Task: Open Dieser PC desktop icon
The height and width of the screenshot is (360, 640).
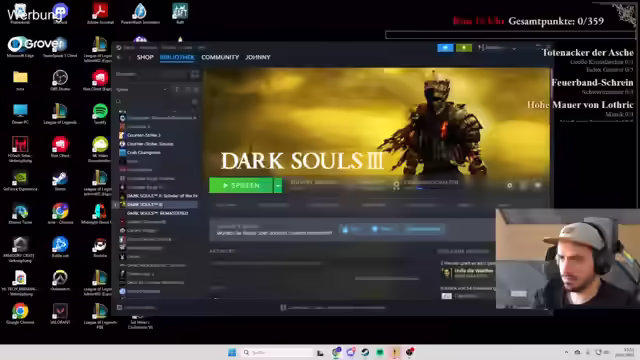Action: tap(20, 113)
